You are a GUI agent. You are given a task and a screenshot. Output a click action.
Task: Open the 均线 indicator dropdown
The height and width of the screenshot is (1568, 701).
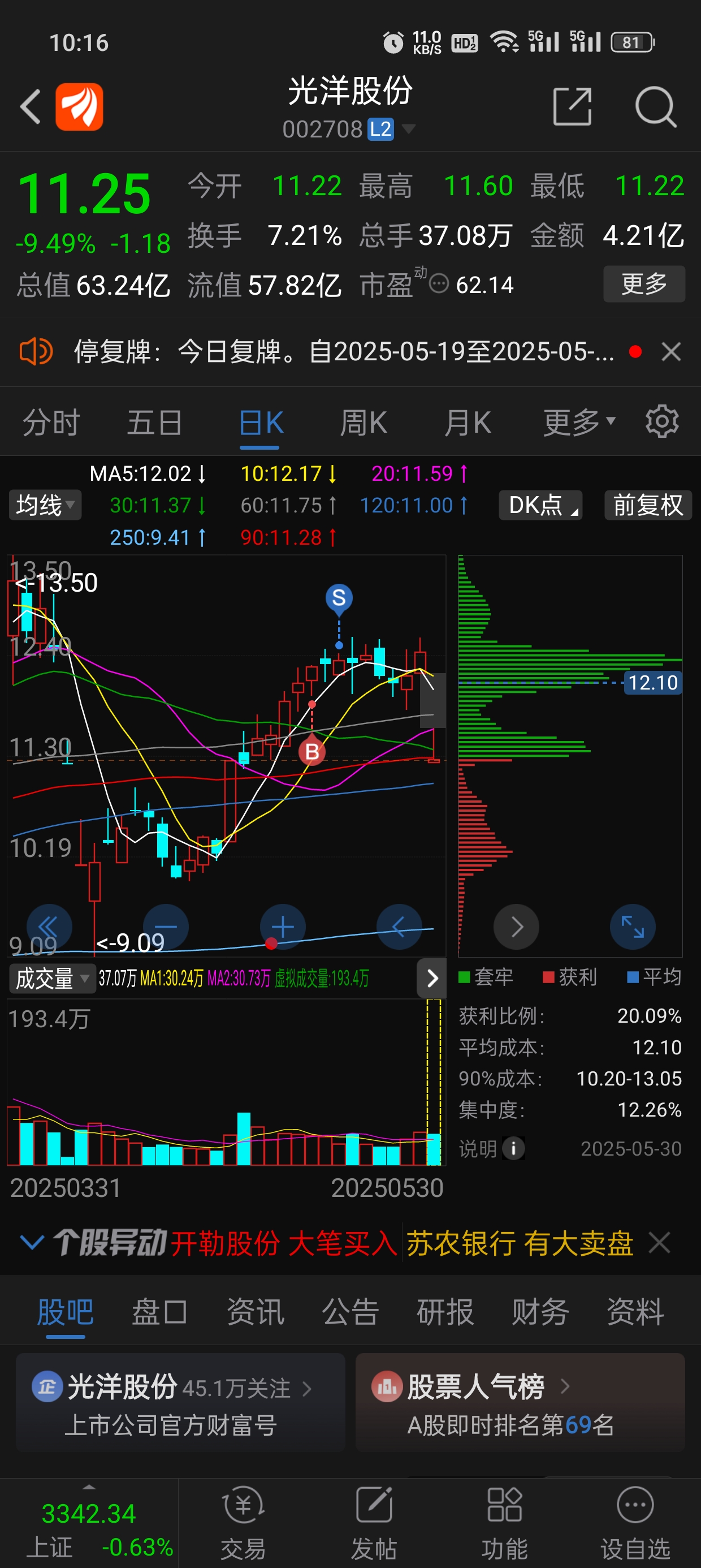pyautogui.click(x=45, y=505)
